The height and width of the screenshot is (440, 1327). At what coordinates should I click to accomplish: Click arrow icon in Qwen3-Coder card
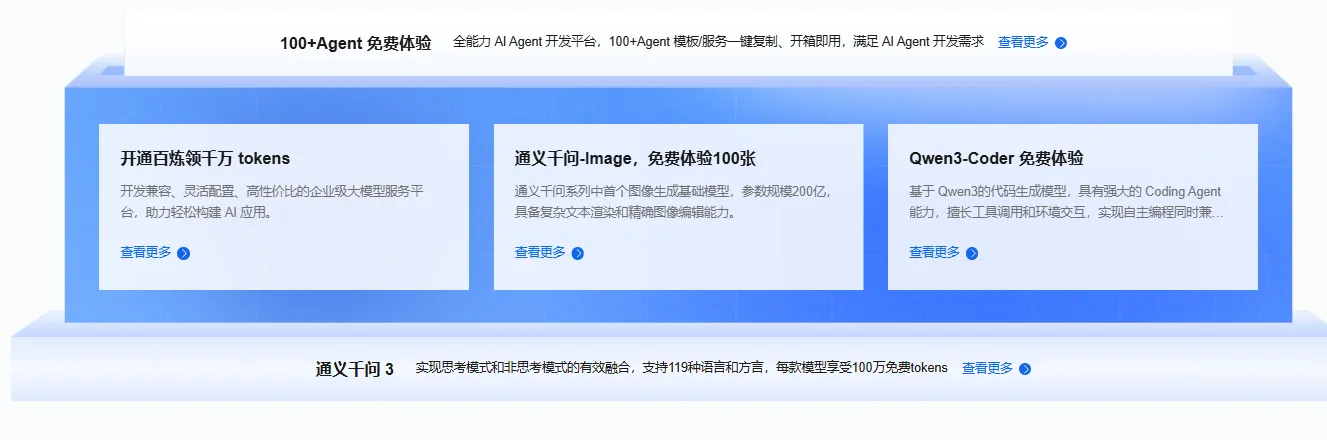click(x=972, y=253)
